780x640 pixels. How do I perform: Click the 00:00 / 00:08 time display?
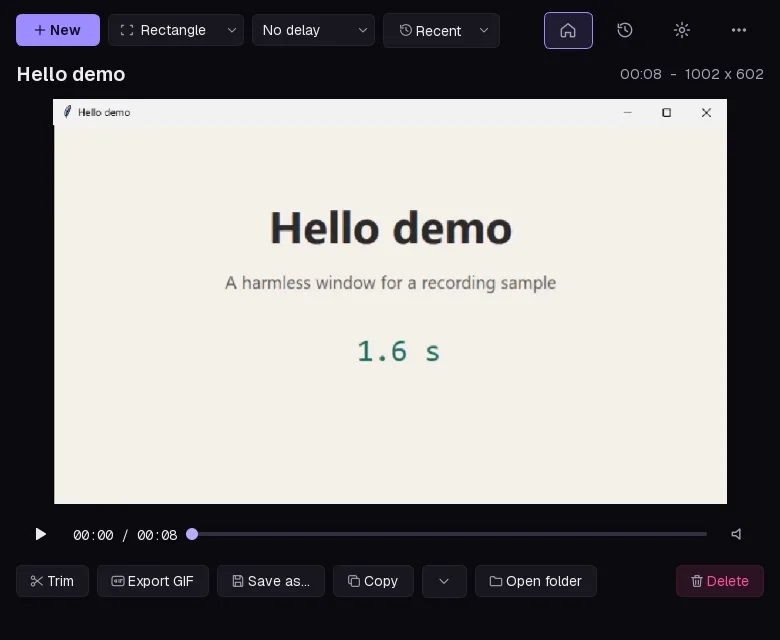click(125, 535)
